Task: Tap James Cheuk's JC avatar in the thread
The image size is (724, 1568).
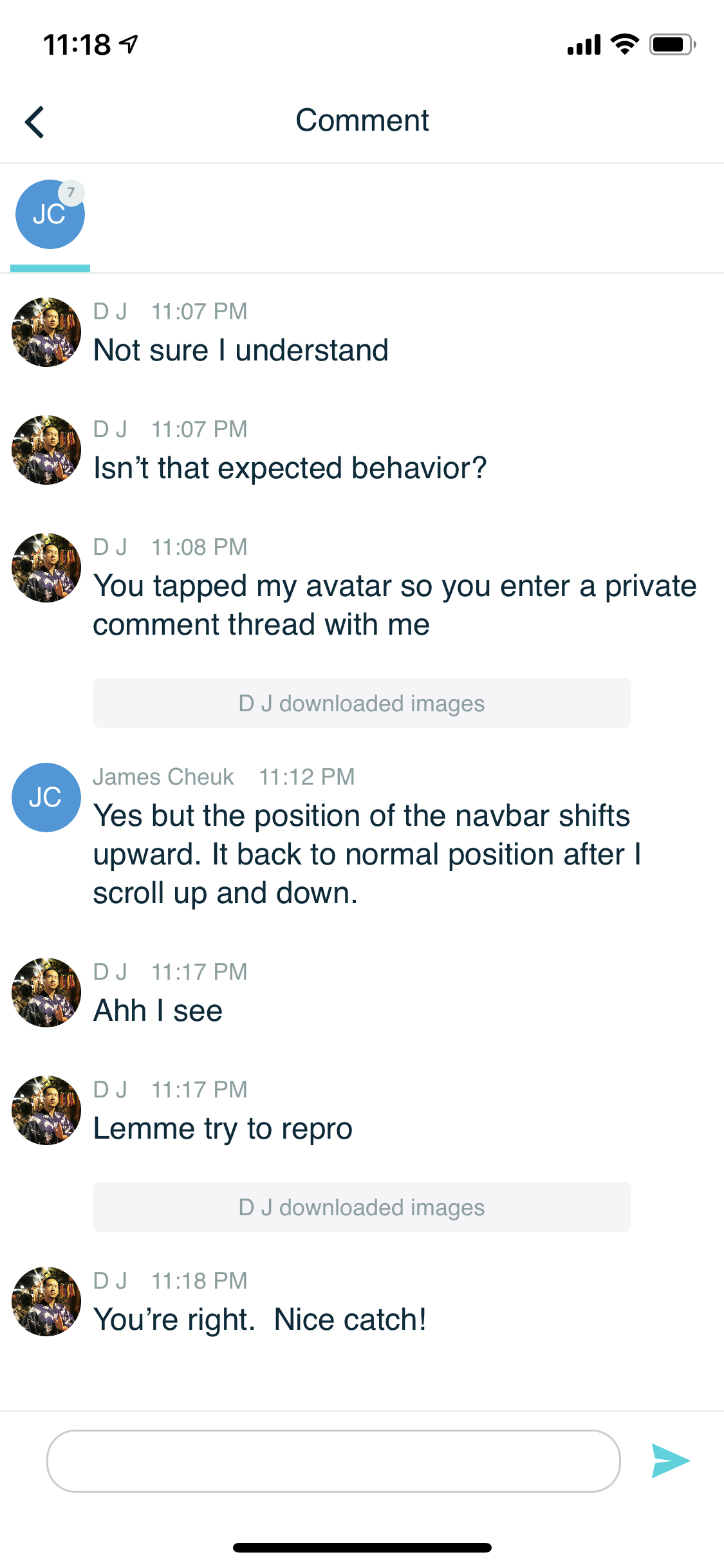Action: click(x=46, y=798)
